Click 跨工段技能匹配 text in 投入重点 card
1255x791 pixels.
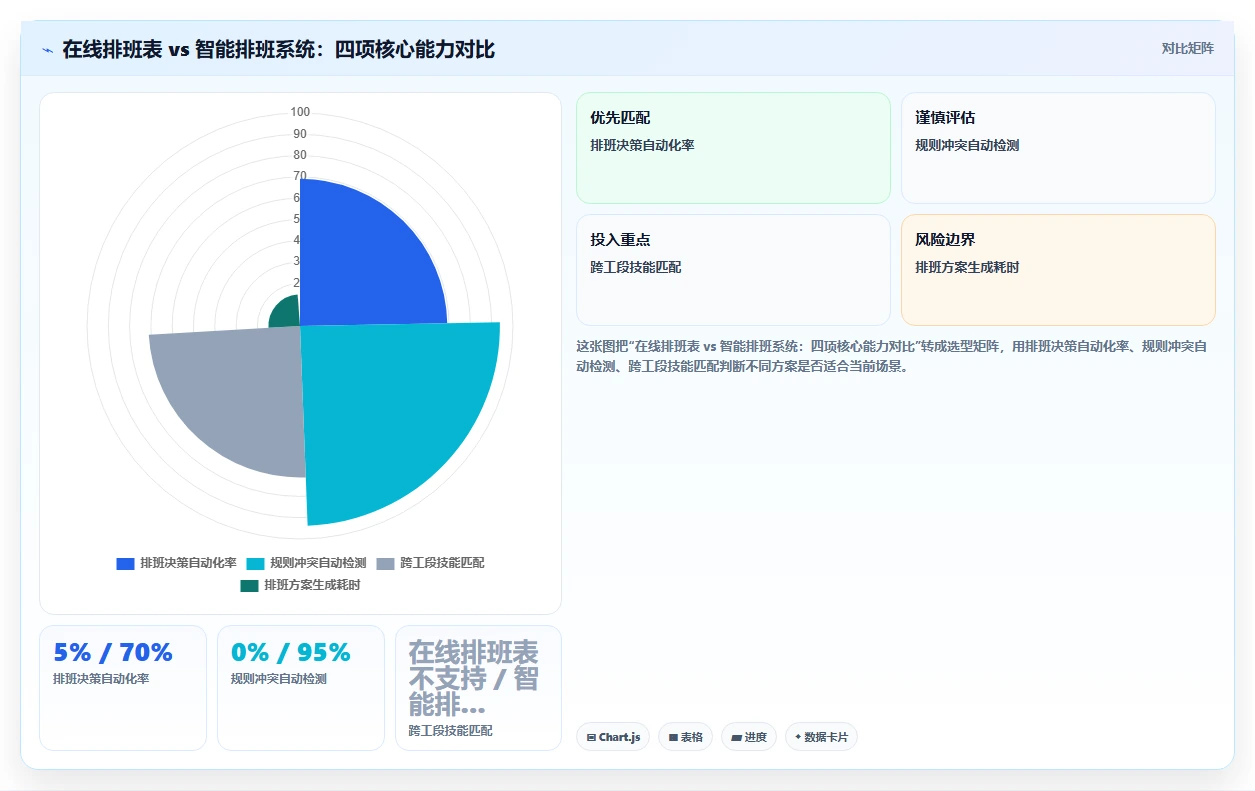tap(636, 267)
